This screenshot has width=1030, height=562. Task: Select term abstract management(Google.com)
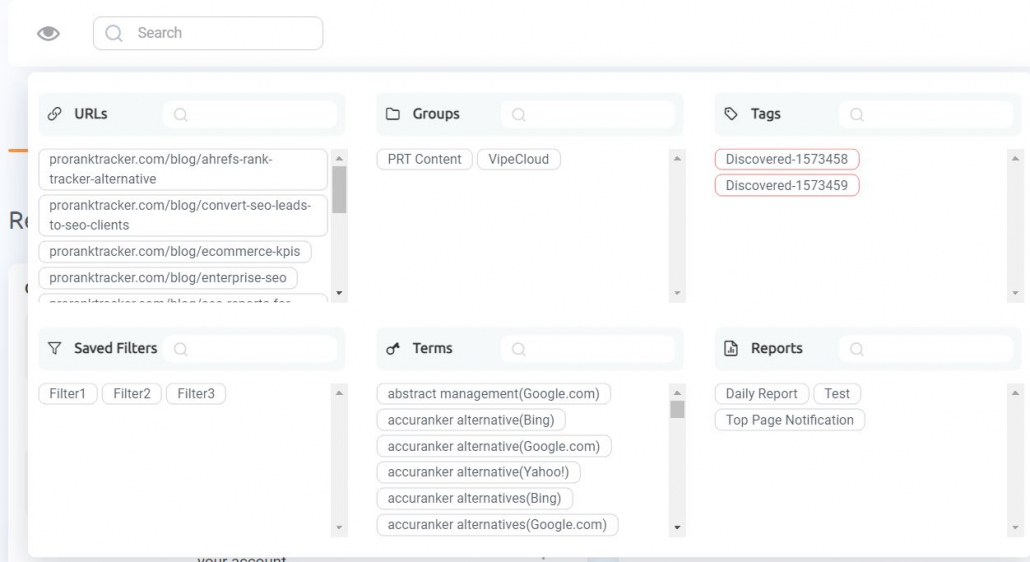point(493,394)
